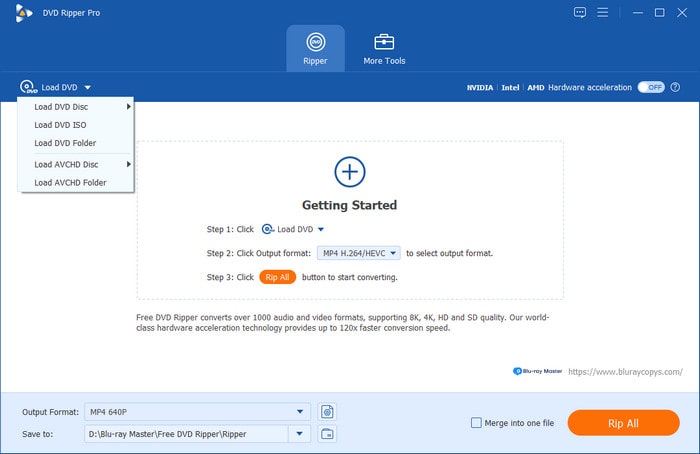700x454 pixels.
Task: Choose Load DVD Folder menu item
Action: [x=65, y=143]
